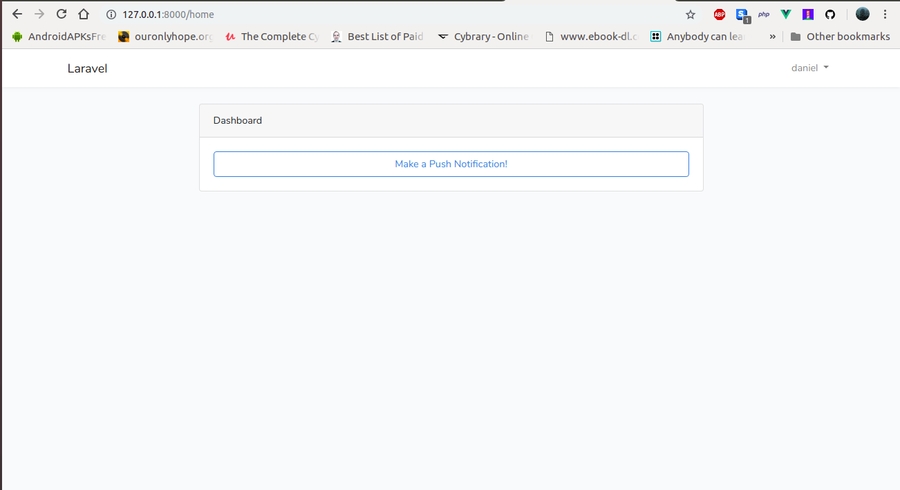Click the Laravel brand link
This screenshot has width=900, height=490.
coord(87,69)
